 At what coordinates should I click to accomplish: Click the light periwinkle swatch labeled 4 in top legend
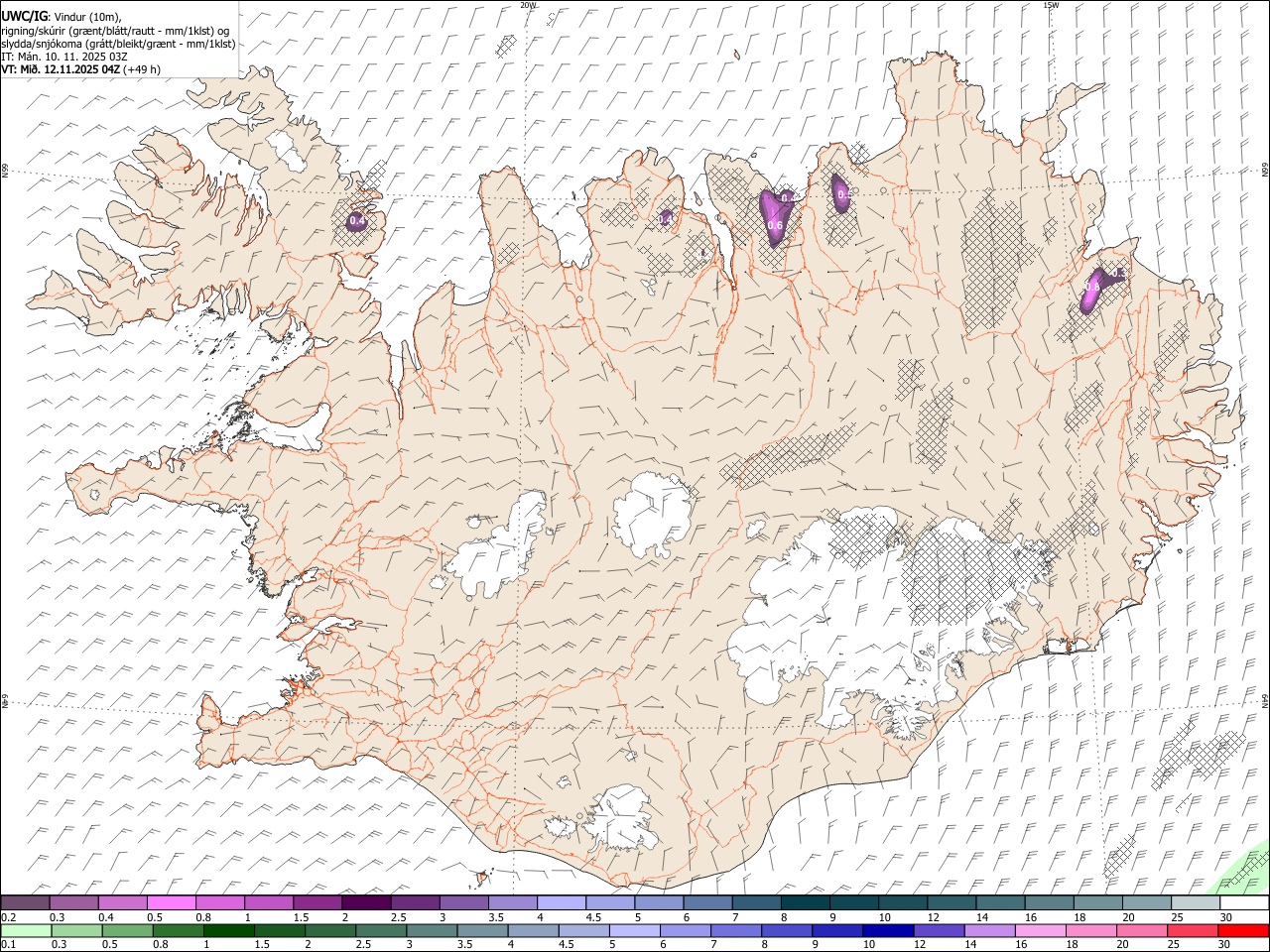[x=562, y=903]
